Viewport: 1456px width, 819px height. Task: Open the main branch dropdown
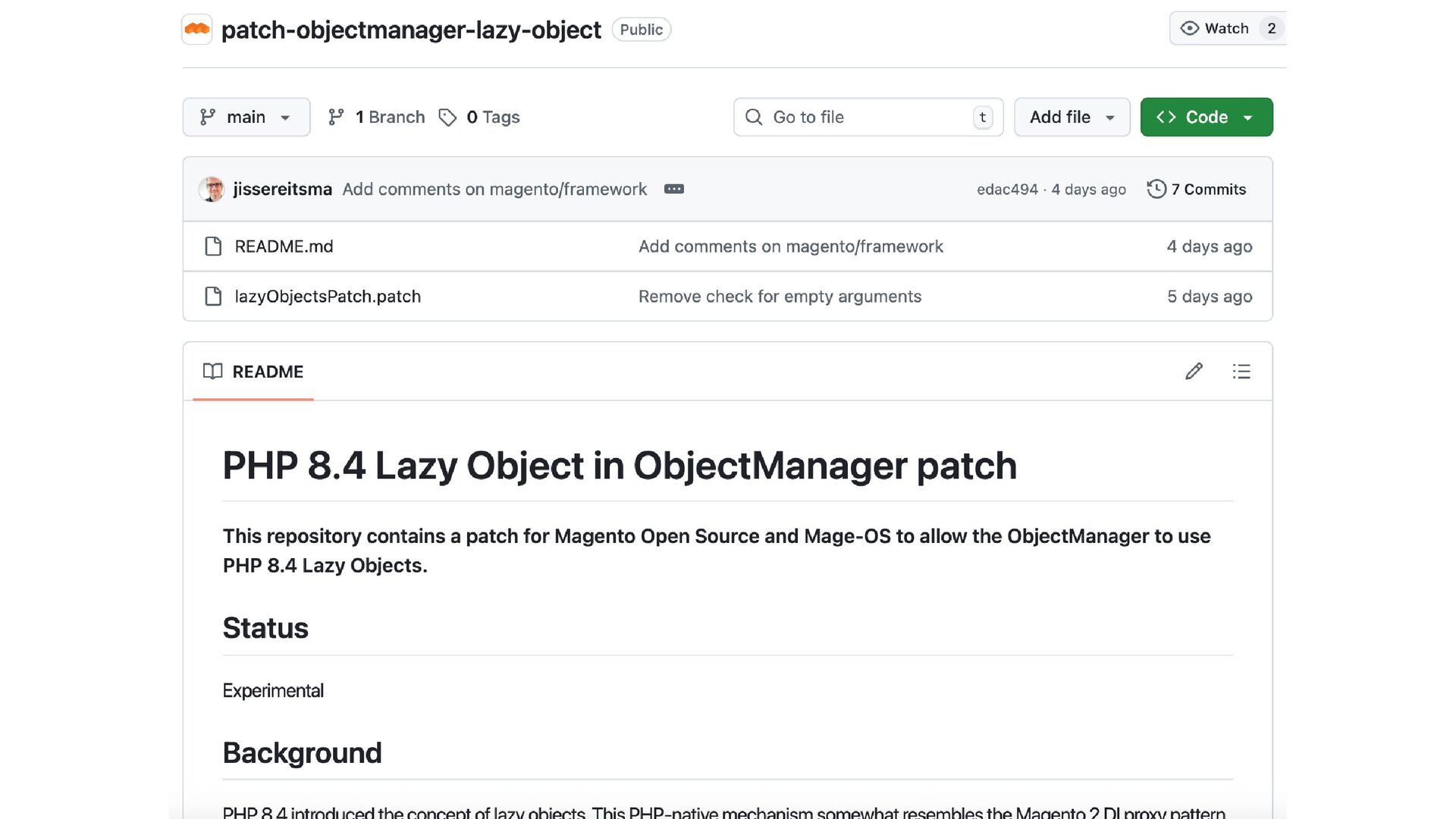[x=246, y=118]
